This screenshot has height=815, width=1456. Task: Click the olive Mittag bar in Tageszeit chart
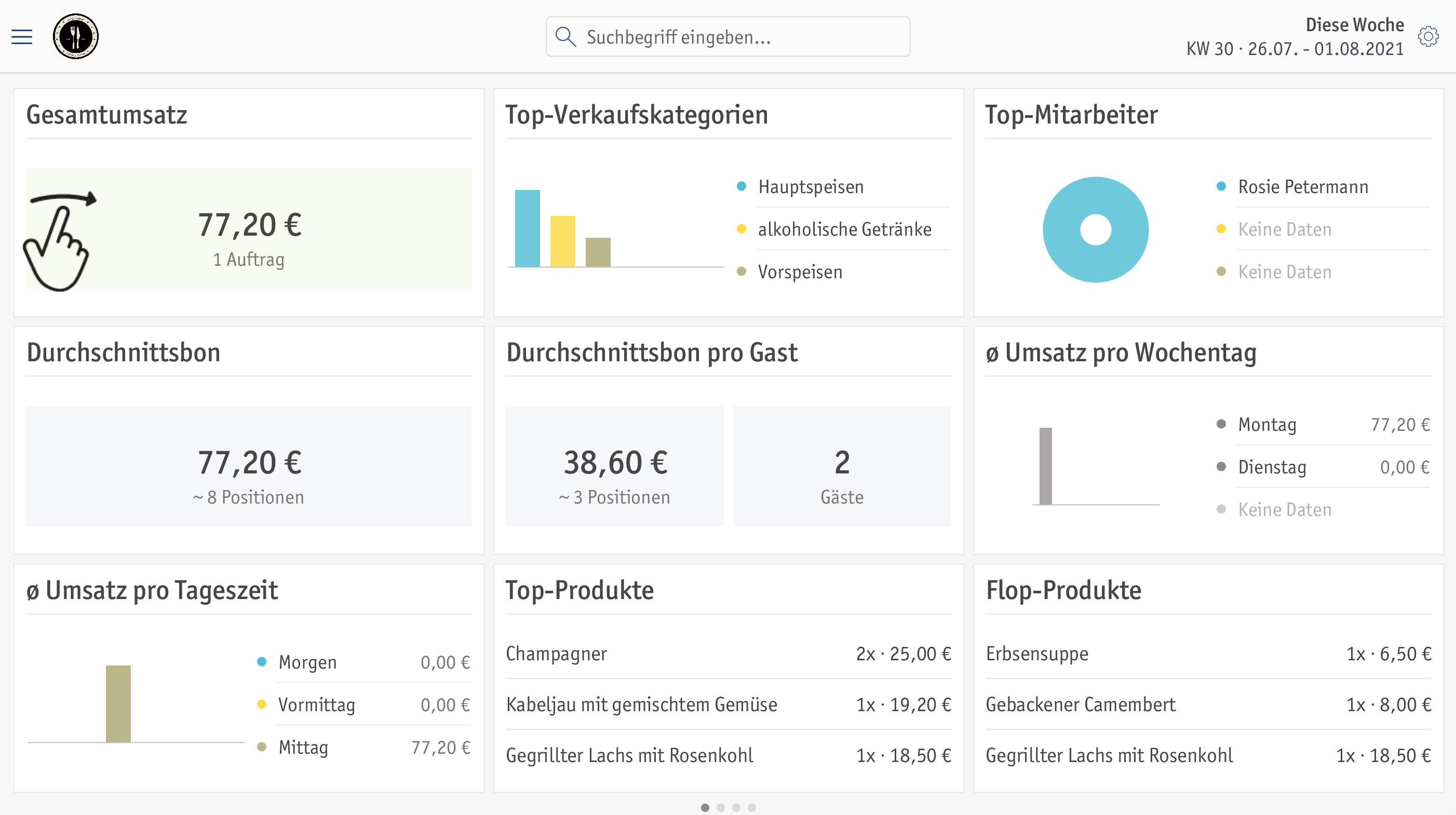click(118, 704)
